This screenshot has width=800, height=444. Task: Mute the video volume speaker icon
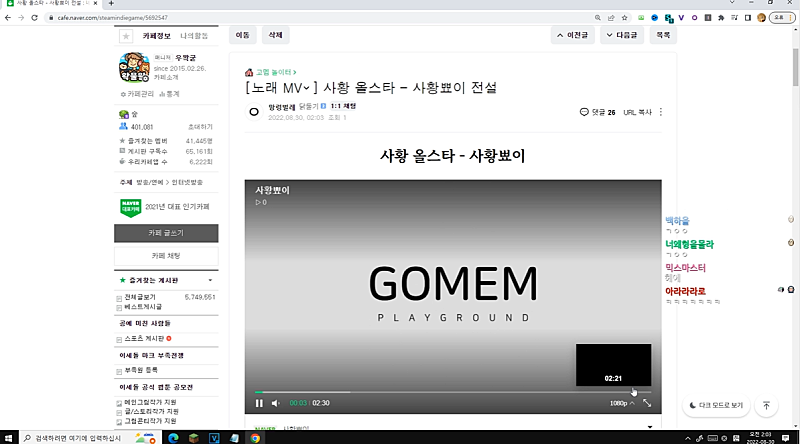point(276,403)
